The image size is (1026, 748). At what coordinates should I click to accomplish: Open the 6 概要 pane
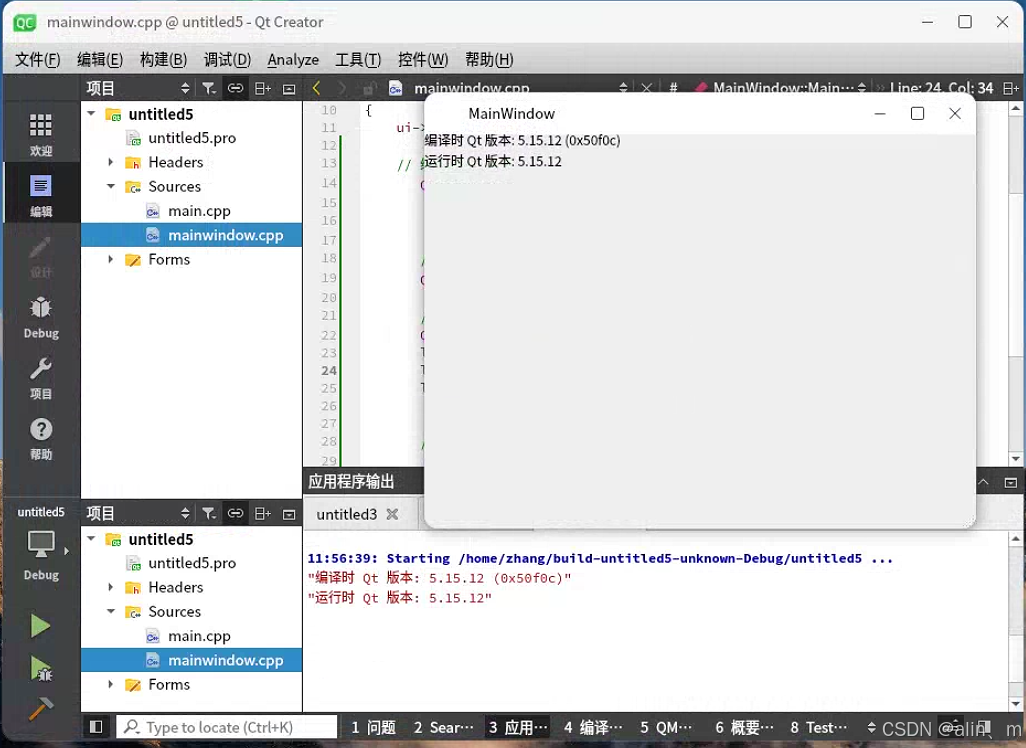tap(744, 728)
